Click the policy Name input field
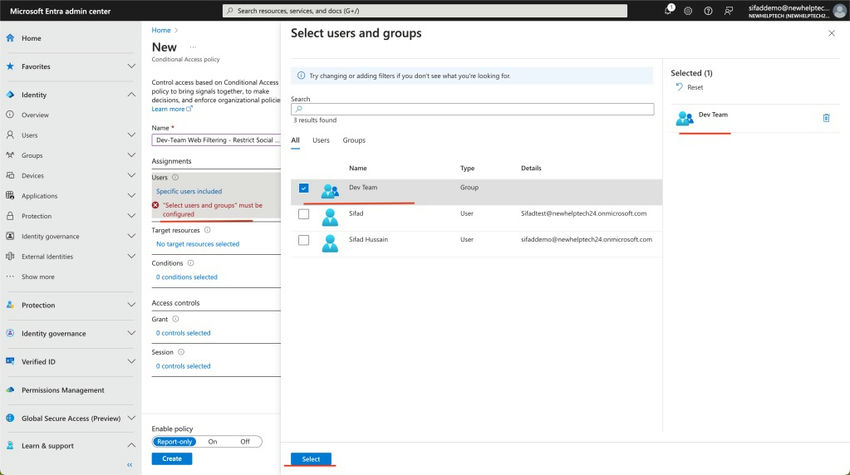This screenshot has height=475, width=850. coord(216,140)
